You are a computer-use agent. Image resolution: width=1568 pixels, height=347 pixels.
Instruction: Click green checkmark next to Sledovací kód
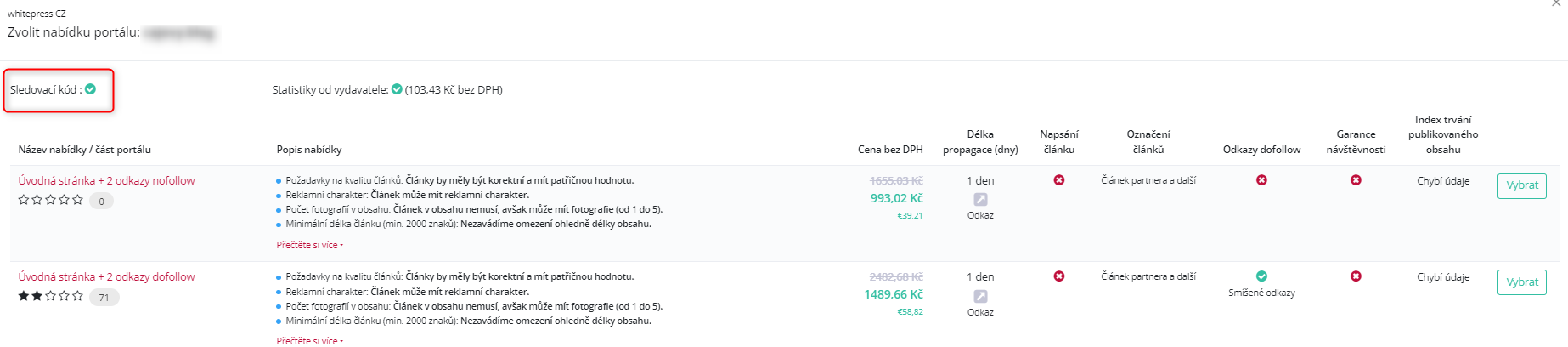pos(90,89)
